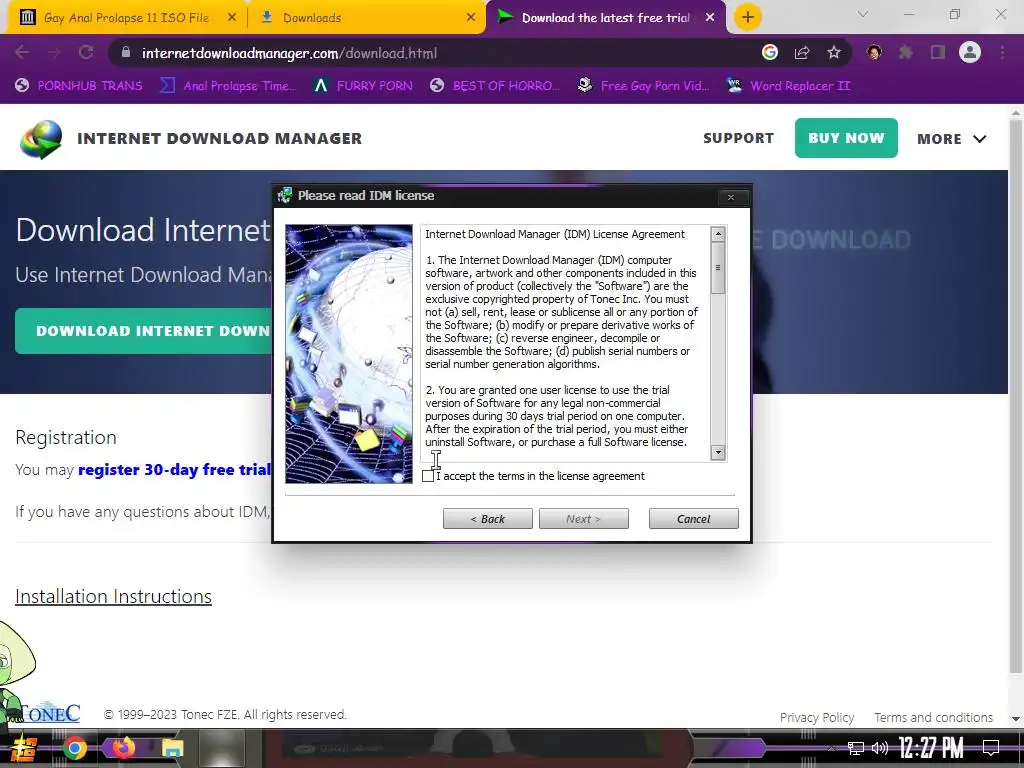The height and width of the screenshot is (768, 1024).
Task: Cancel the IDM license dialog
Action: [x=694, y=519]
